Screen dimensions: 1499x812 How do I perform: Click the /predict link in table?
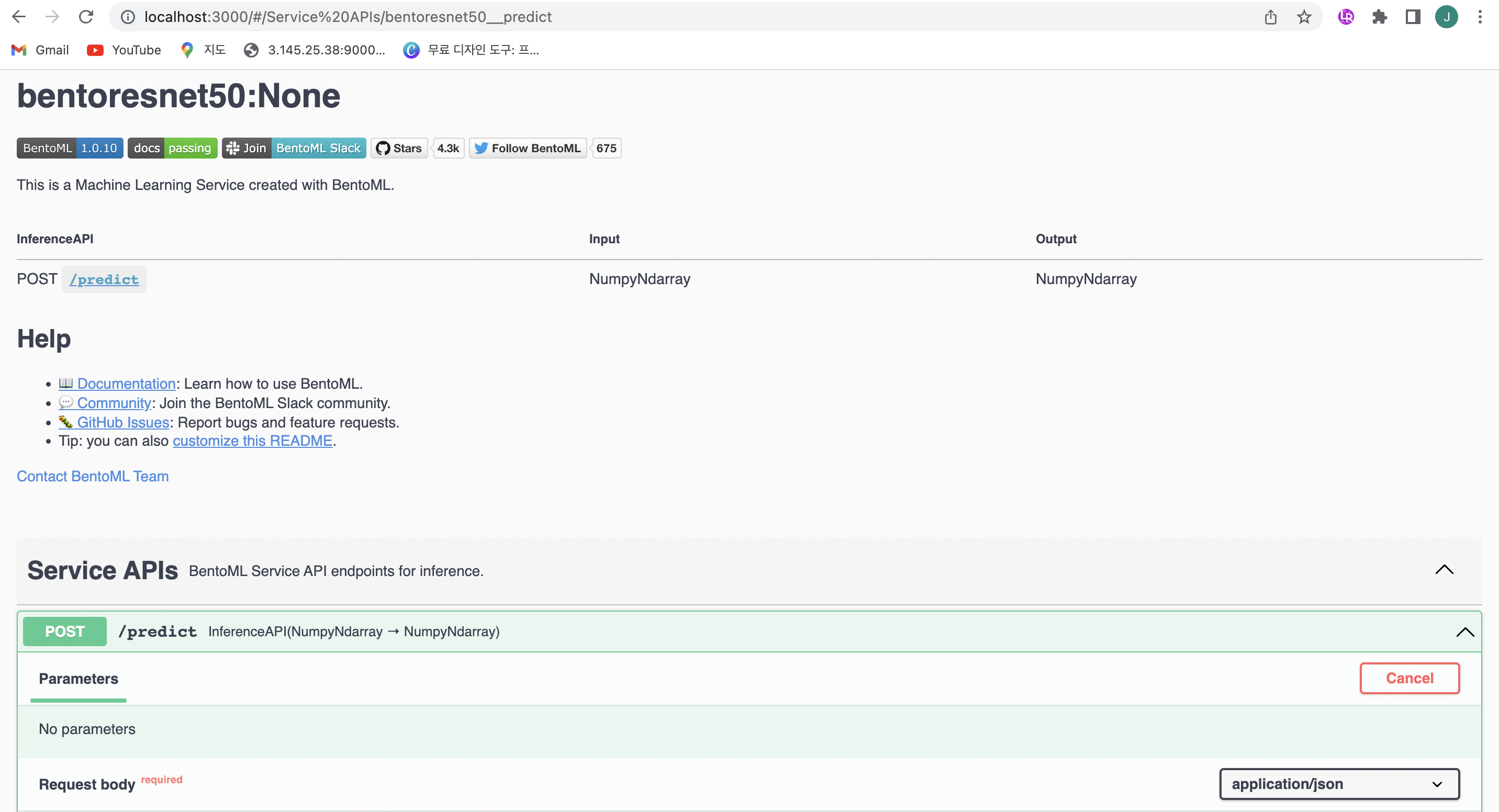coord(104,280)
